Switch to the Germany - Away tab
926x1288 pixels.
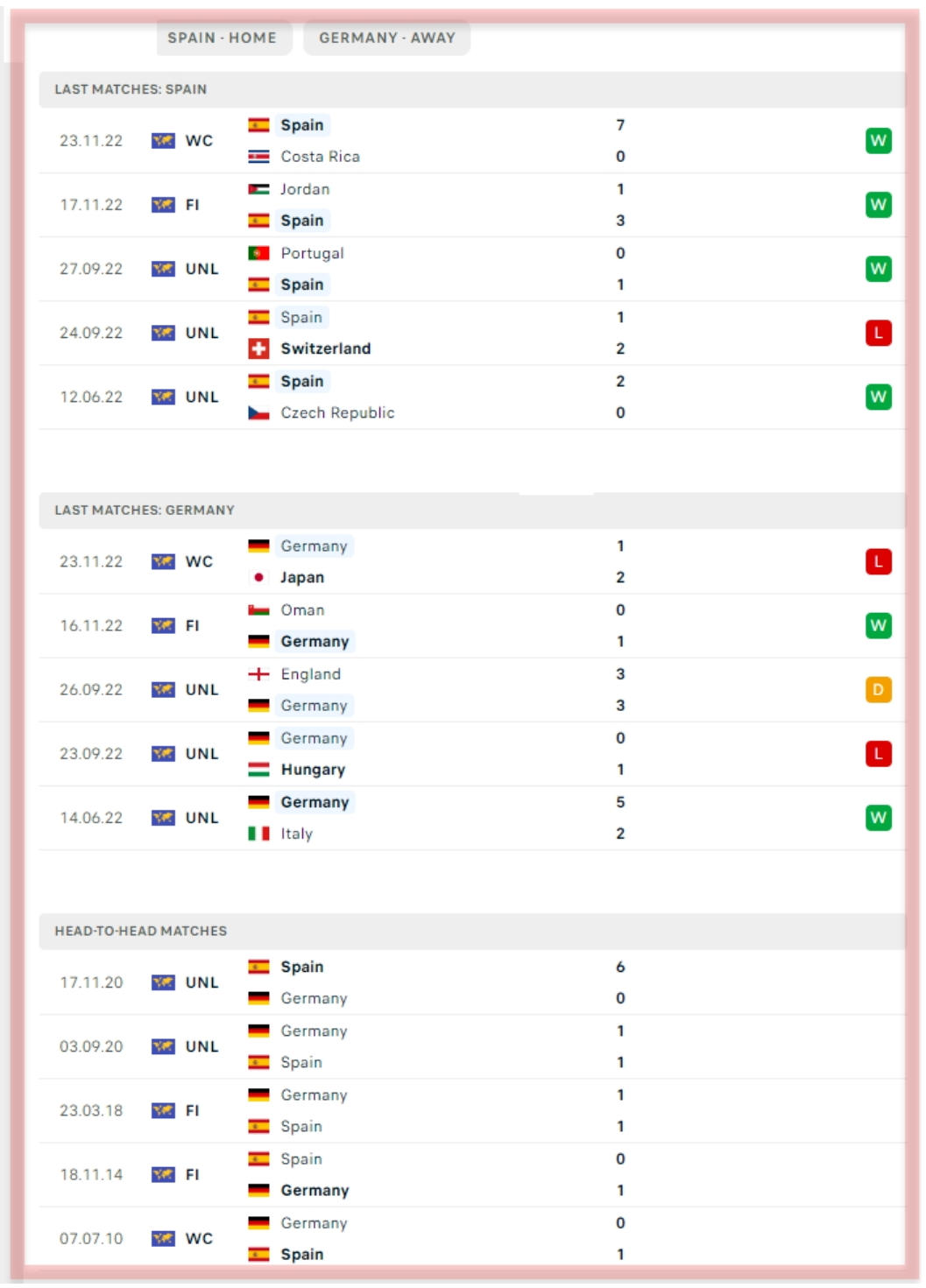click(x=386, y=38)
